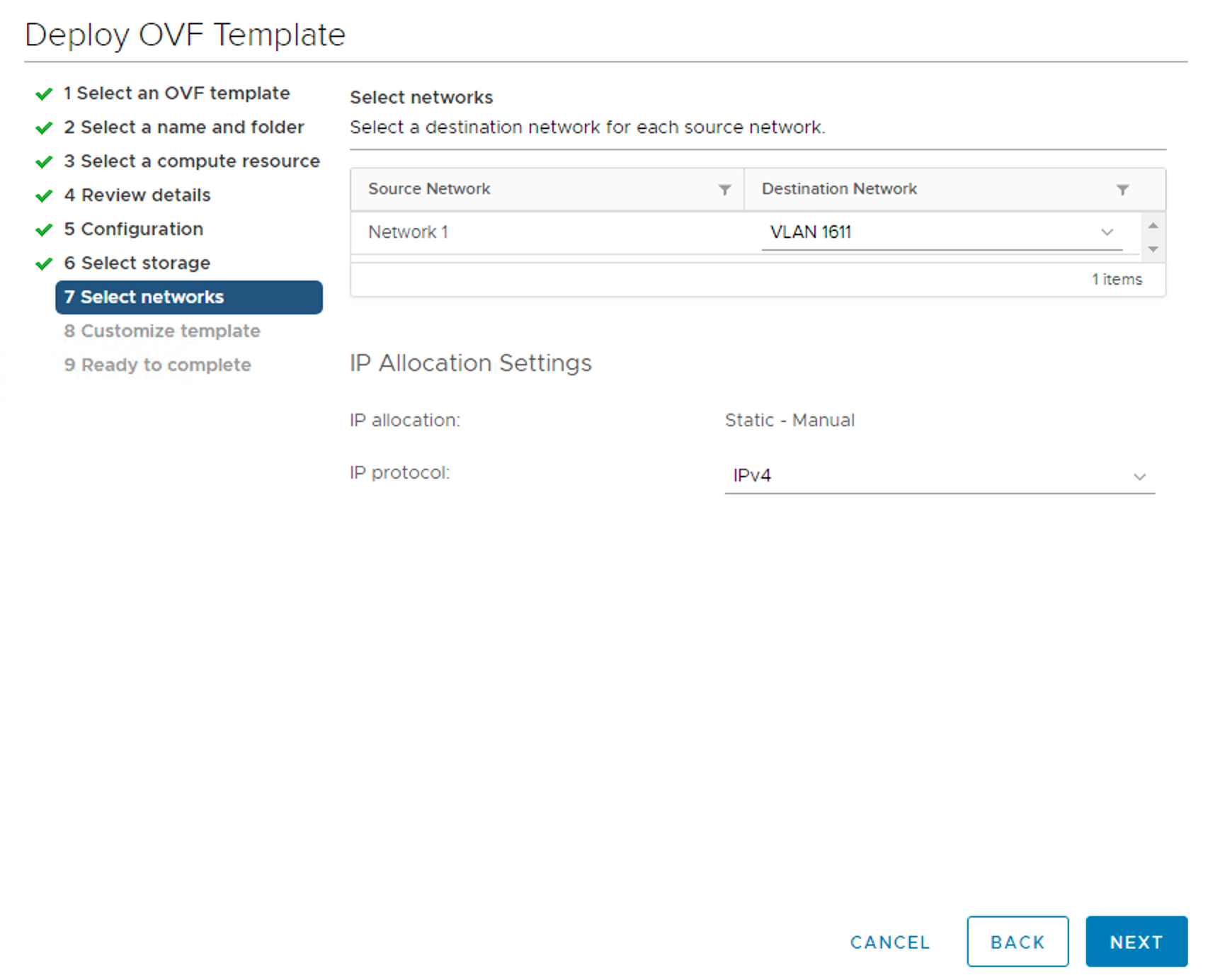The image size is (1208, 980).
Task: Click the scroll up arrow in network table
Action: coord(1153,225)
